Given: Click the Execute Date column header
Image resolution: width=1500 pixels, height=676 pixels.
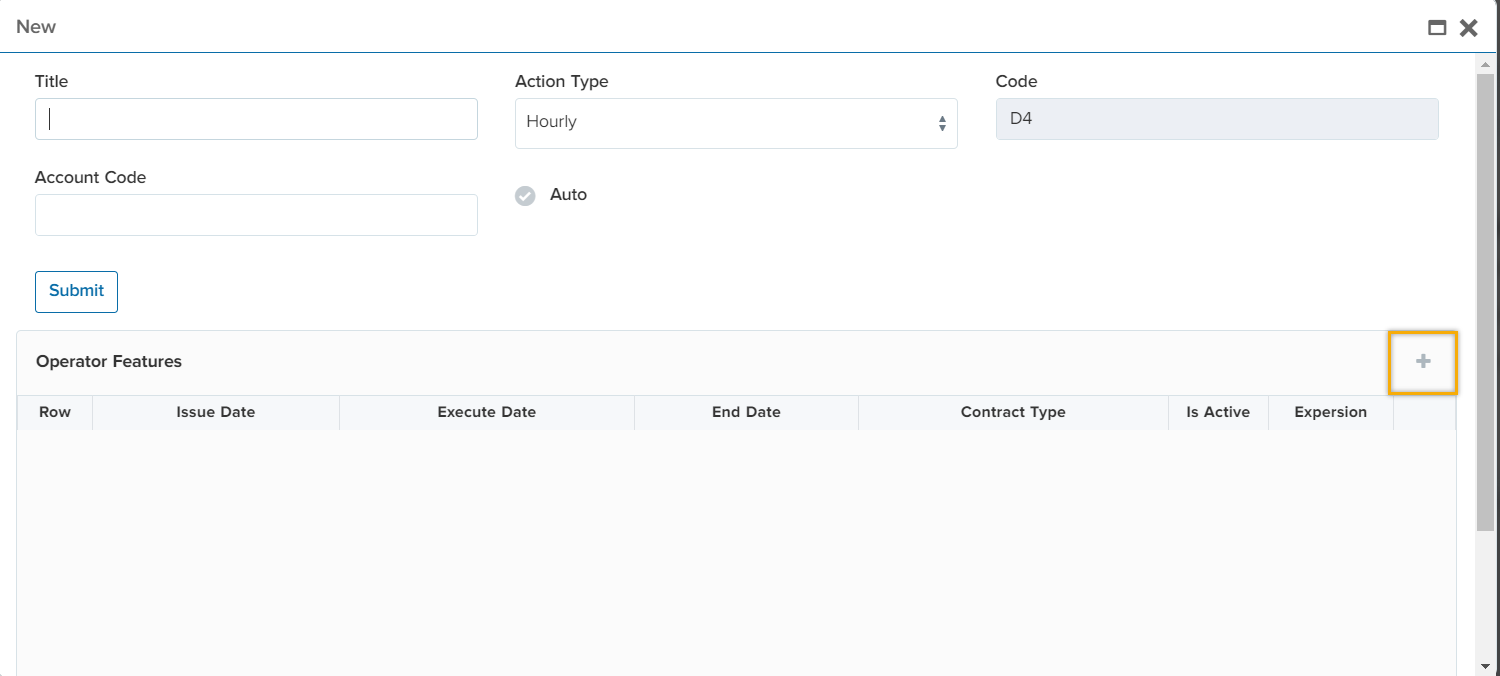Looking at the screenshot, I should [x=487, y=412].
